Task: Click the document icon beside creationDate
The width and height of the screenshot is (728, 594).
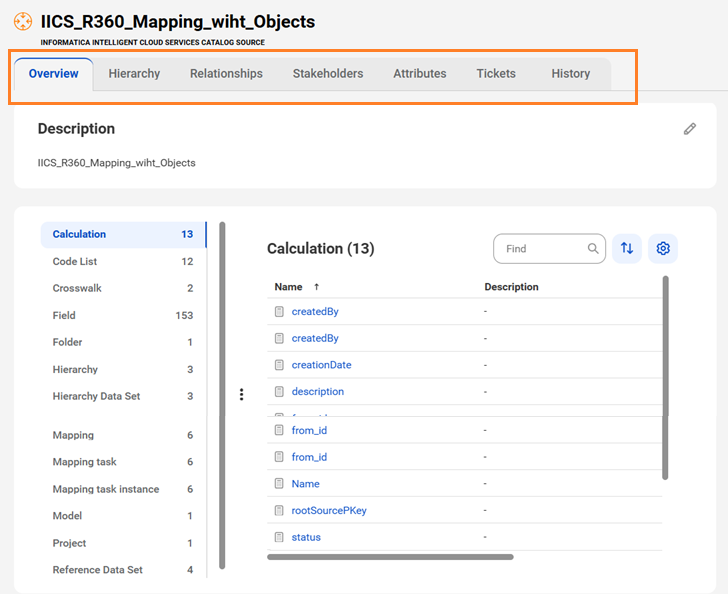Action: [x=279, y=365]
